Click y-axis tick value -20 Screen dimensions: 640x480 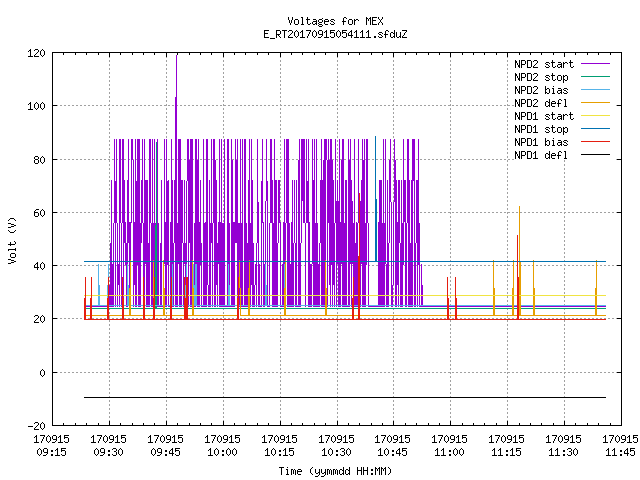click(36, 426)
